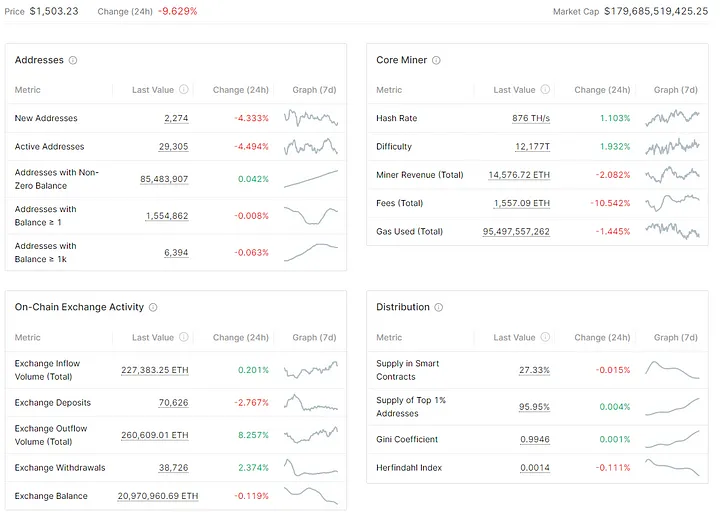This screenshot has height=520, width=720.
Task: Click Last Value info icon in Addresses panel
Action: click(x=184, y=90)
